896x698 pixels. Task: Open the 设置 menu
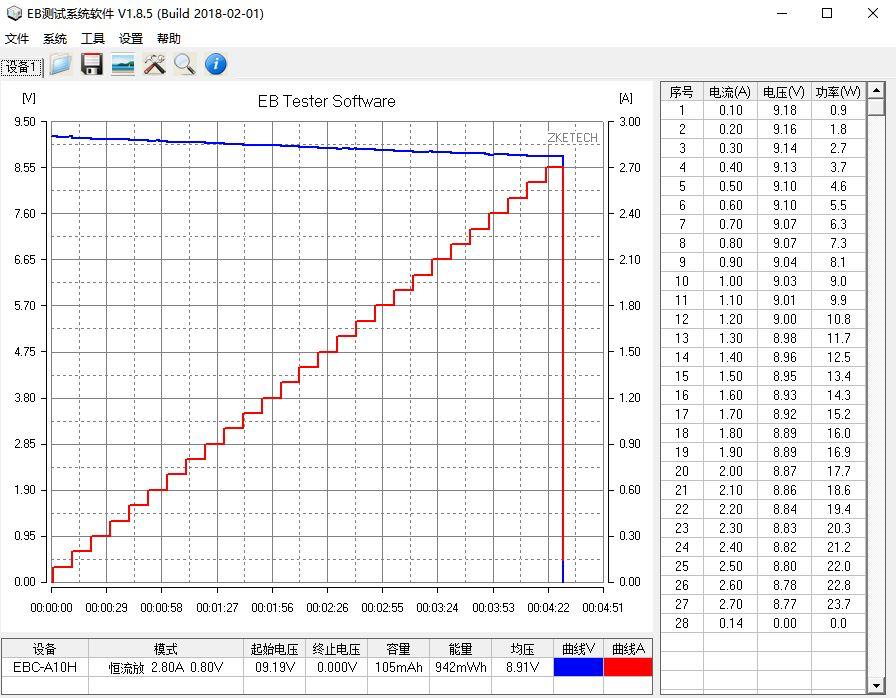pyautogui.click(x=131, y=39)
